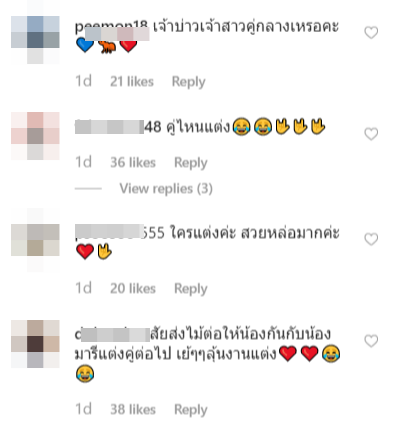This screenshot has width=405, height=428.
Task: Open third commenter's beige avatar
Action: click(x=35, y=240)
